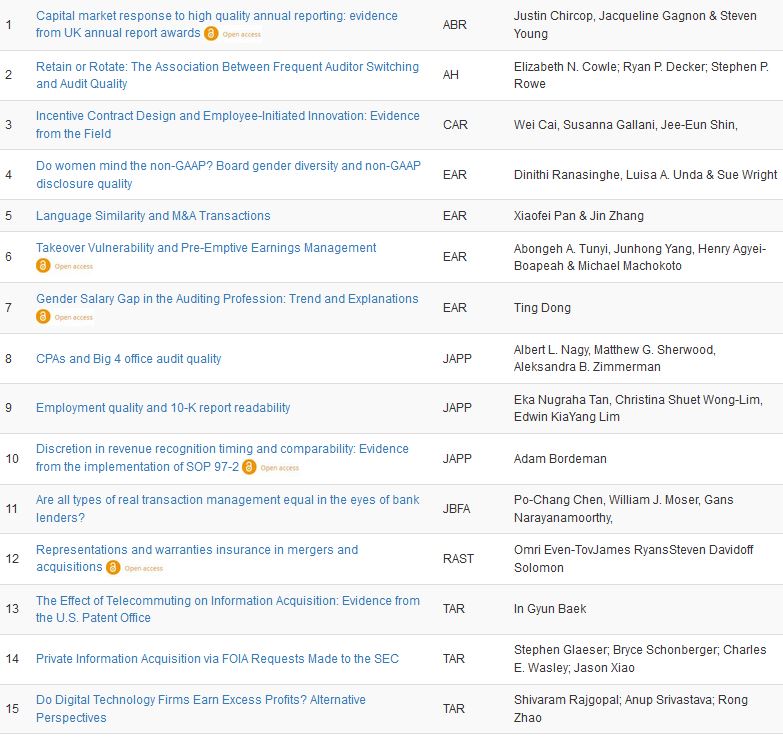Open 'CPAs and Big 4 office audit quality' link
Screen dimensions: 783x738
(128, 359)
